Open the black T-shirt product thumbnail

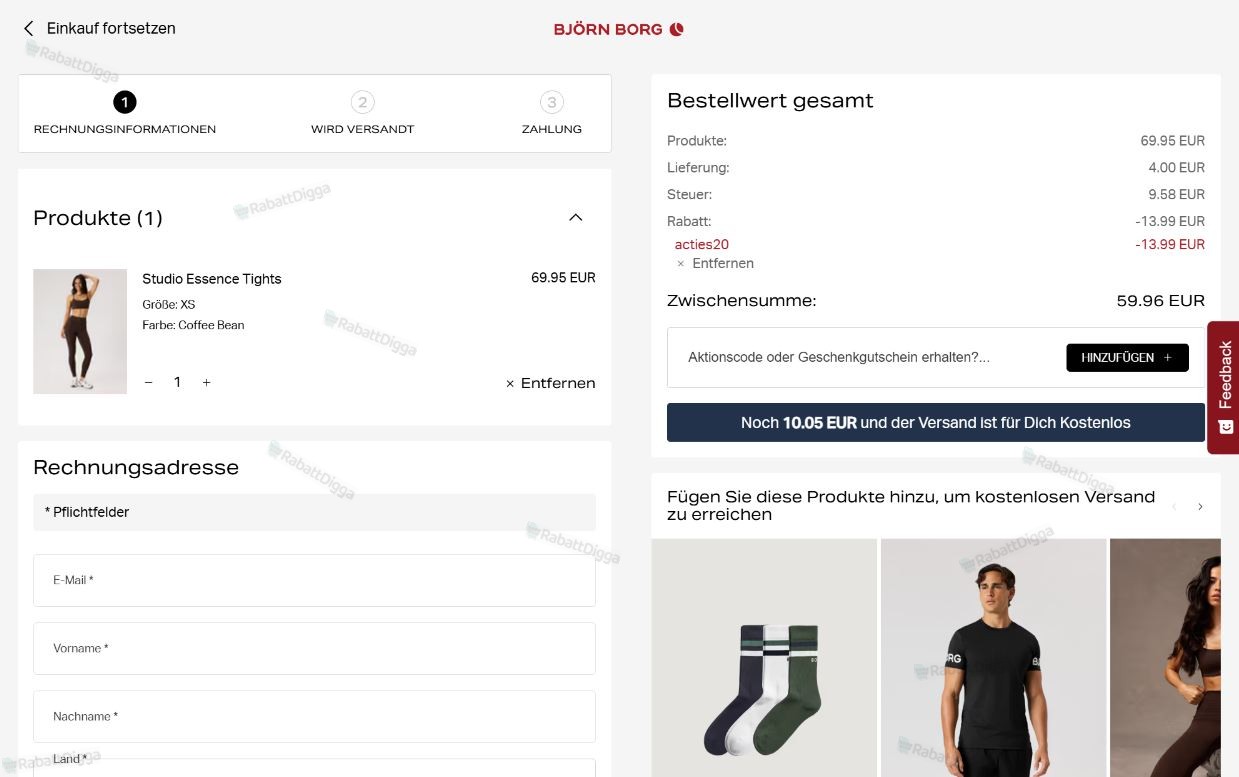[993, 658]
